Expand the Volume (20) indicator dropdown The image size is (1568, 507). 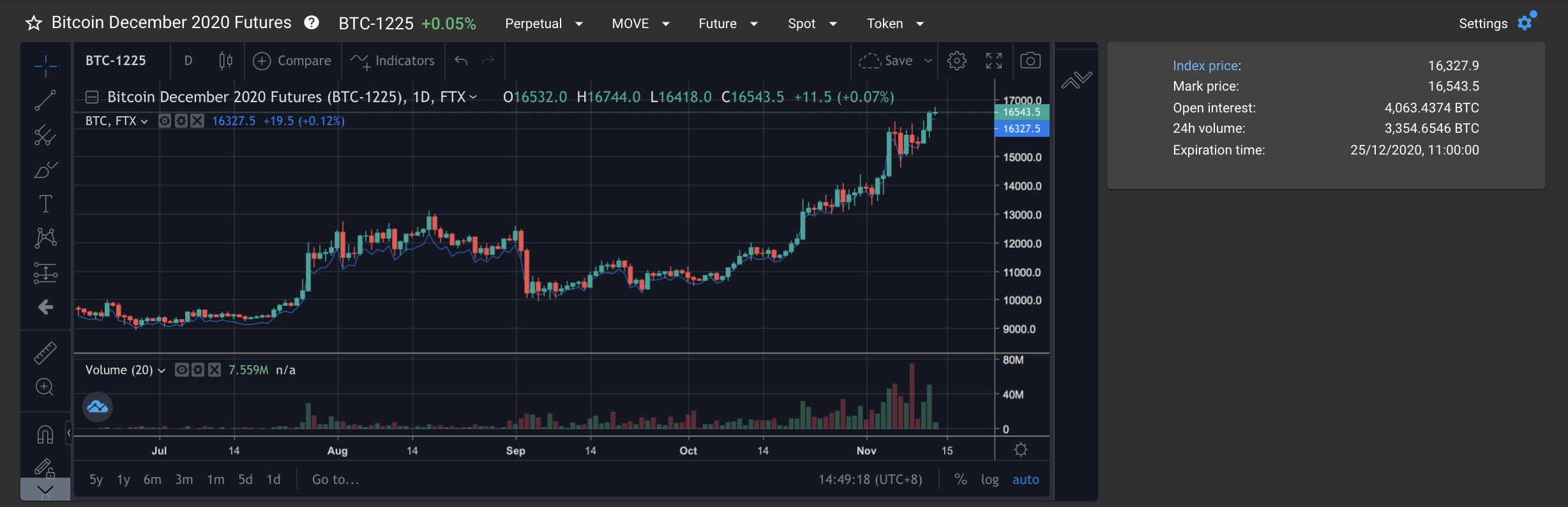click(162, 370)
